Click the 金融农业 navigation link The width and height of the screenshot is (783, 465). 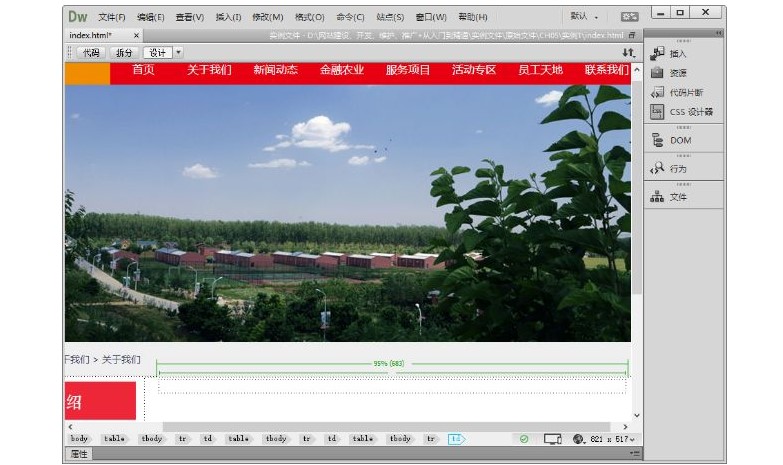(342, 70)
